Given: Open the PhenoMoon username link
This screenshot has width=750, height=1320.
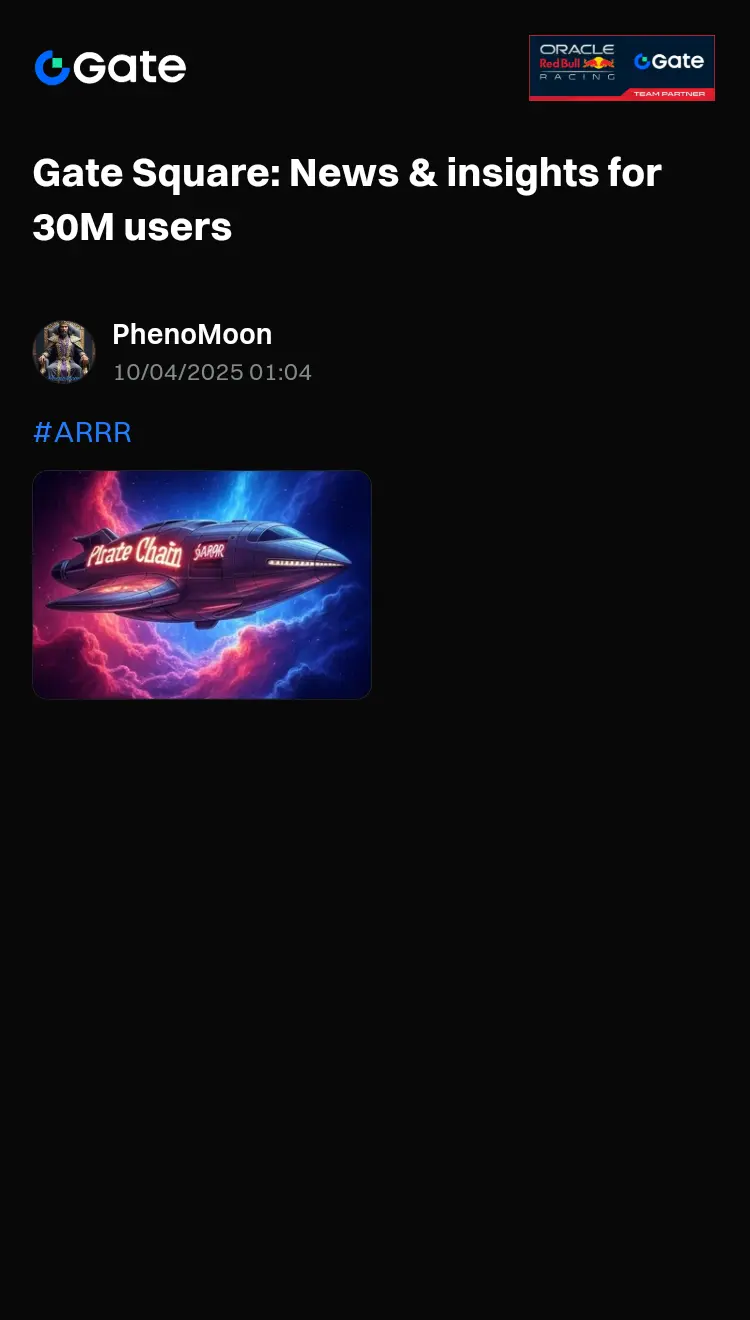Looking at the screenshot, I should (192, 334).
